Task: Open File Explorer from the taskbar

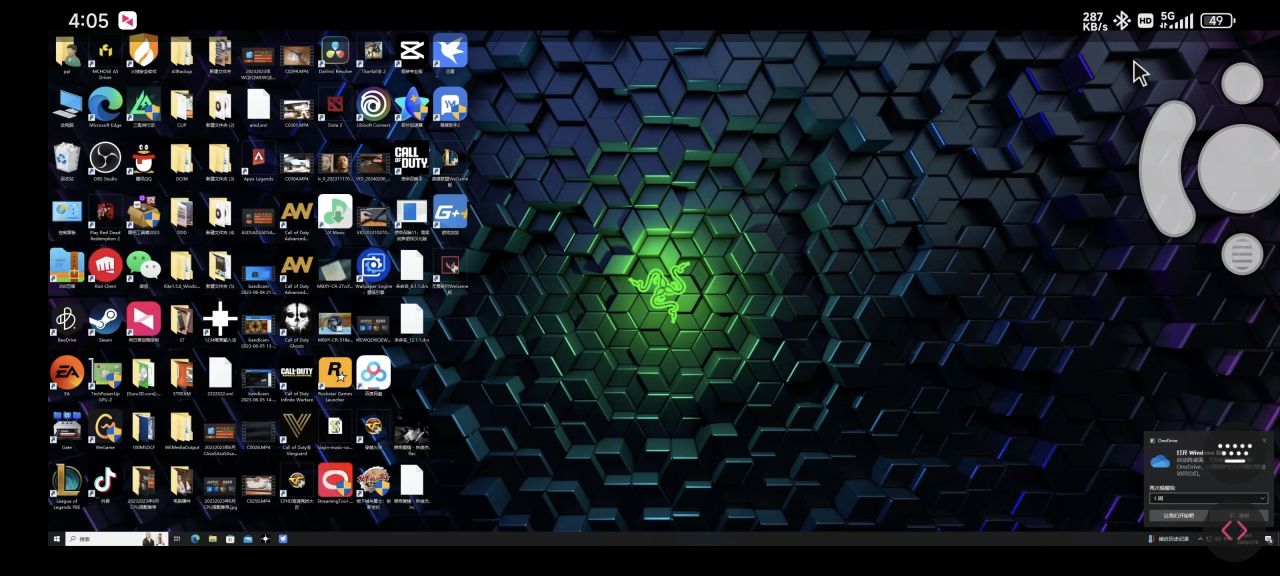Action: point(213,538)
